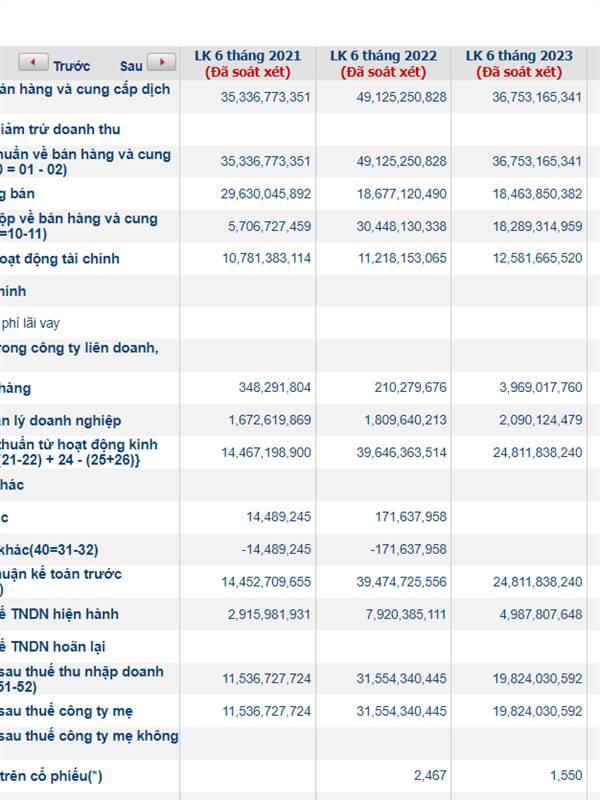Click the 'TNDN hoãn lại' row label
This screenshot has height=800, width=600.
tap(55, 646)
